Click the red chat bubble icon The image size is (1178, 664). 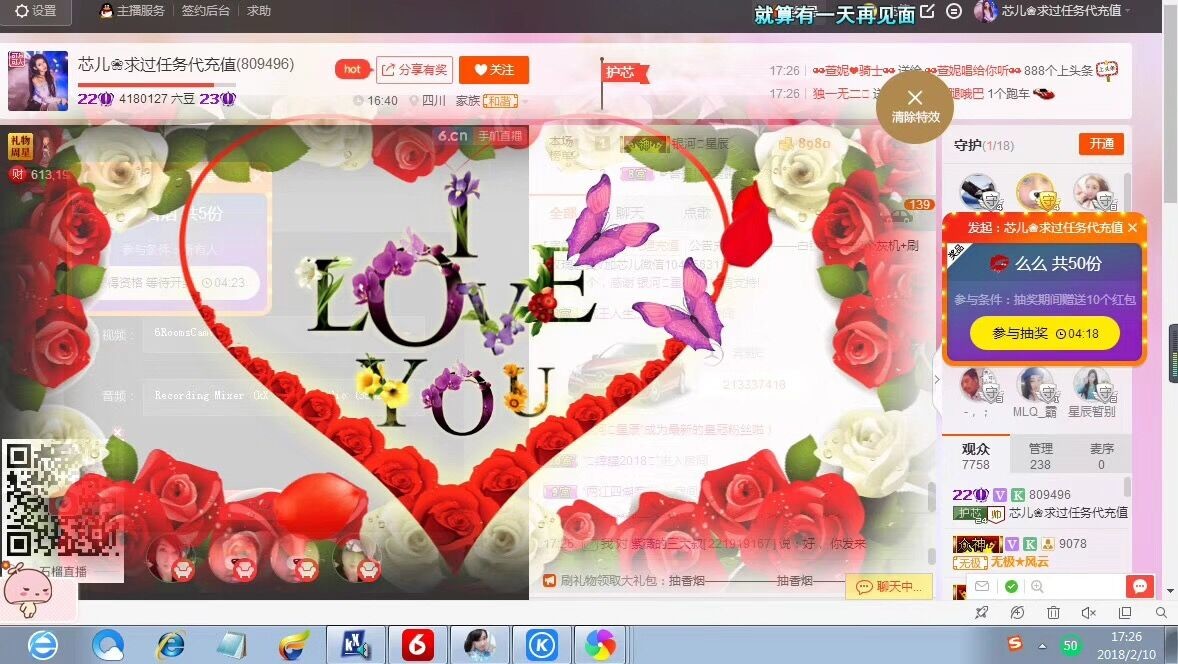(1140, 586)
